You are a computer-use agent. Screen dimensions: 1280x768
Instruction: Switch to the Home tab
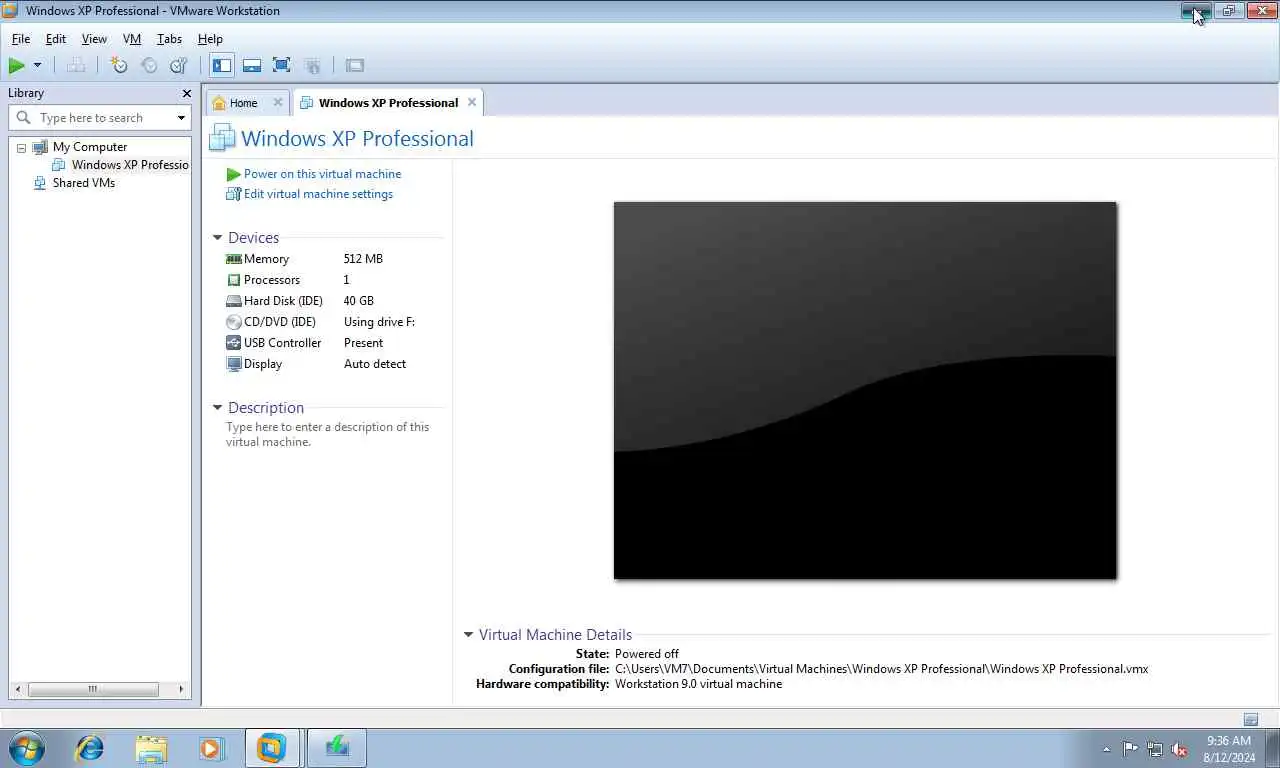coord(243,103)
